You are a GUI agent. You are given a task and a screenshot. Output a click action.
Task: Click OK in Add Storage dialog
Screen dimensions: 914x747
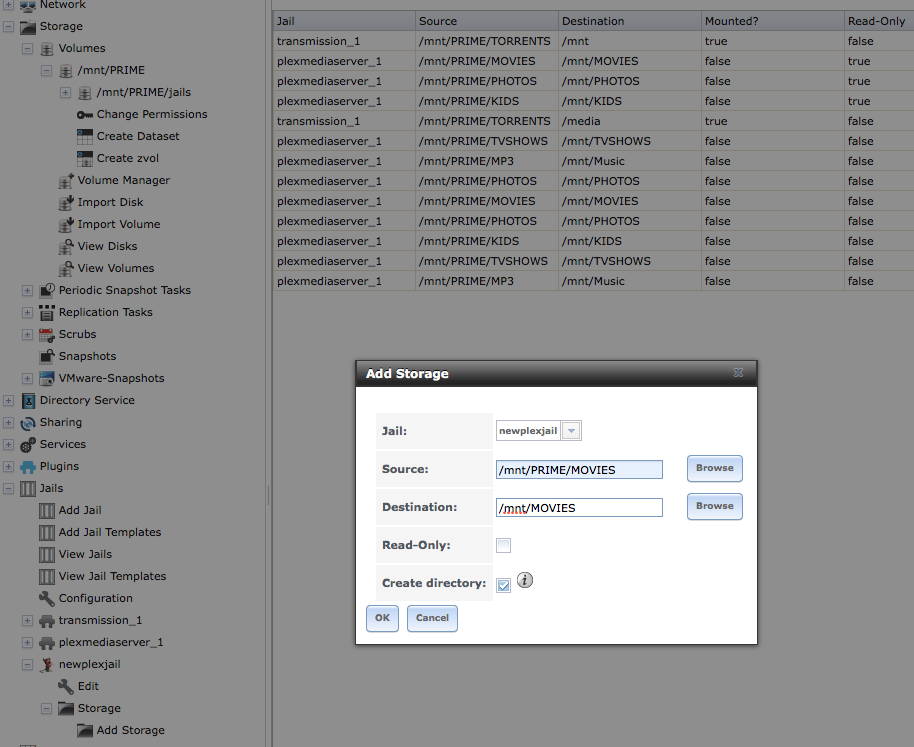pyautogui.click(x=382, y=618)
